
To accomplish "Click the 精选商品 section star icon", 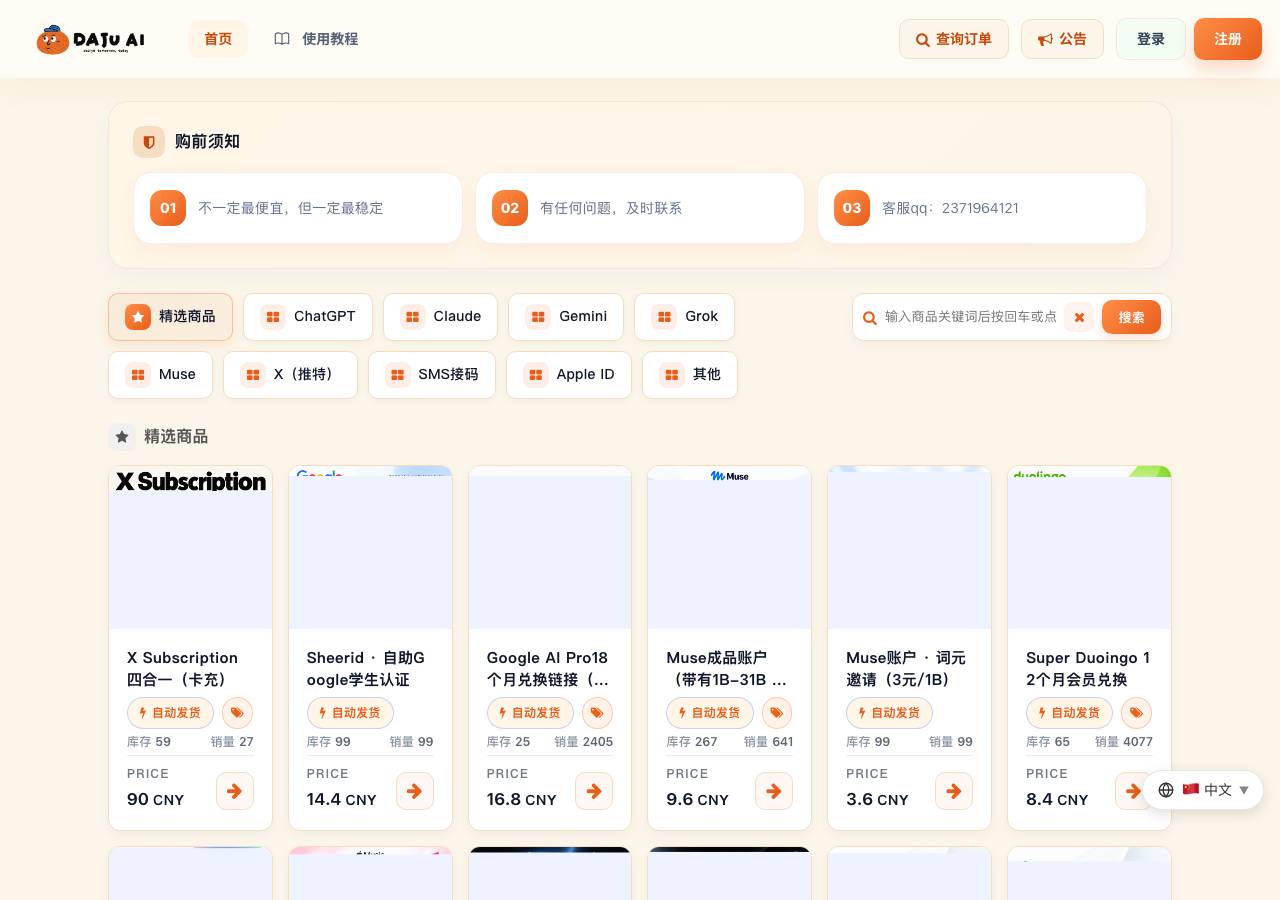I will click(x=122, y=437).
